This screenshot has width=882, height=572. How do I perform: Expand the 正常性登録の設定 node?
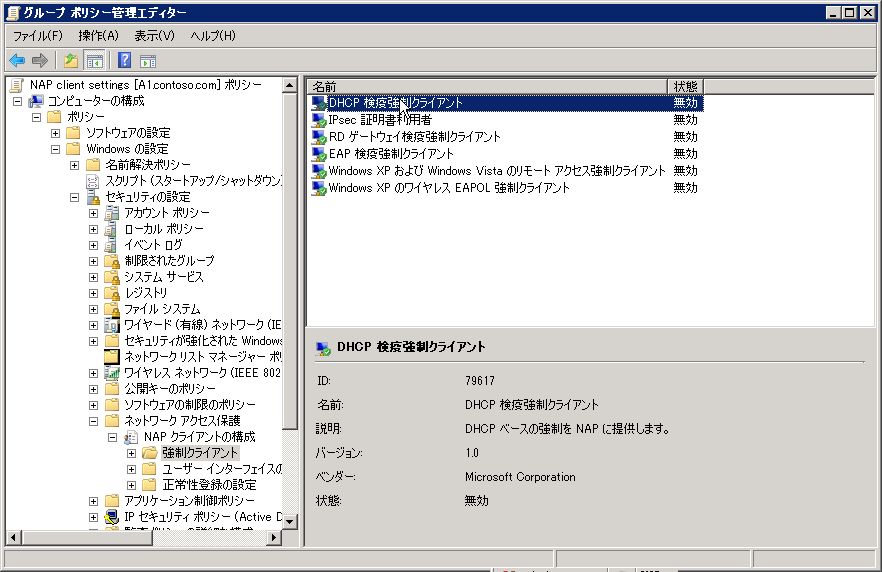click(x=131, y=485)
